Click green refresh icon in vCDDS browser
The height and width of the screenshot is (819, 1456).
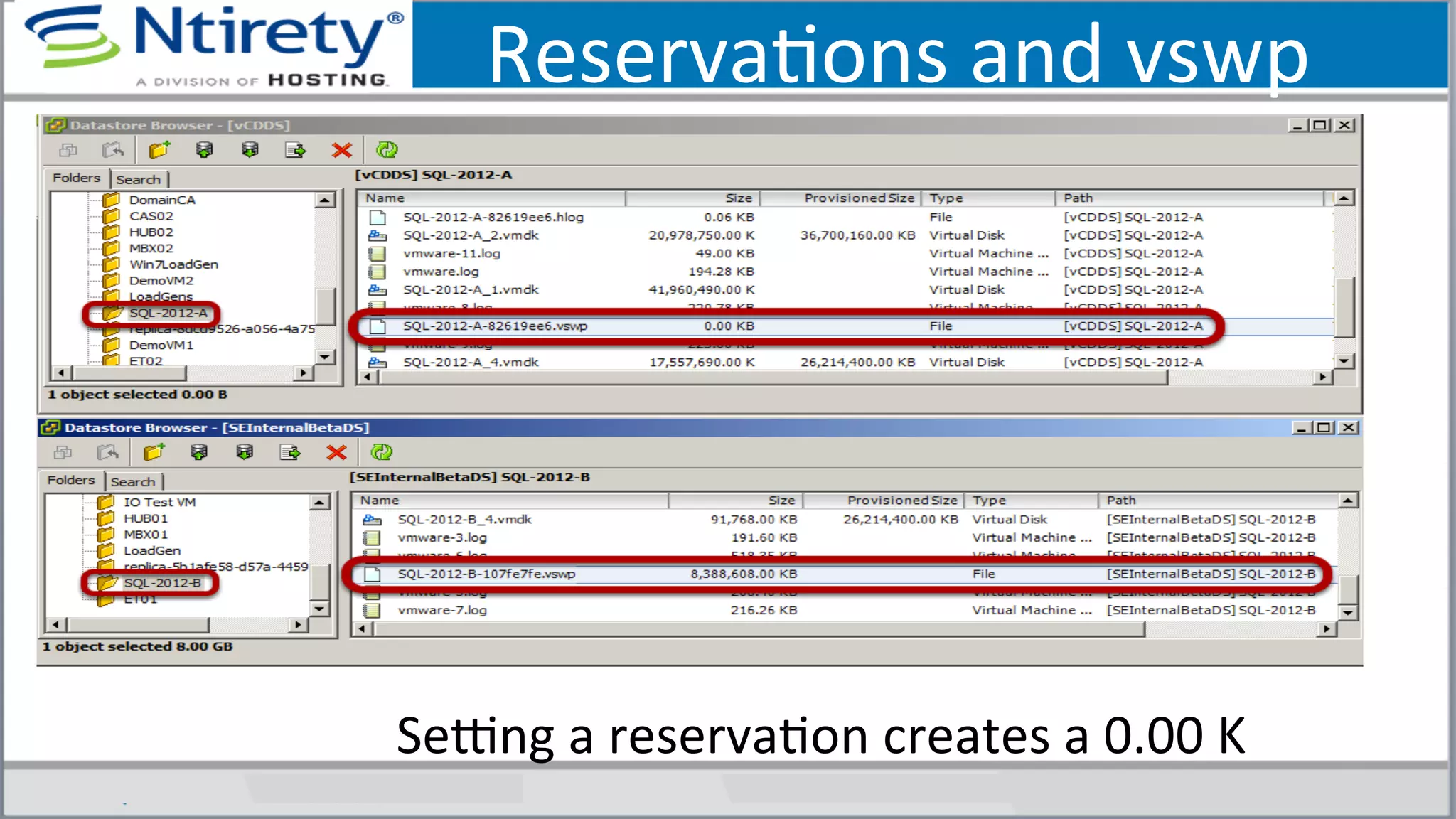click(x=387, y=150)
